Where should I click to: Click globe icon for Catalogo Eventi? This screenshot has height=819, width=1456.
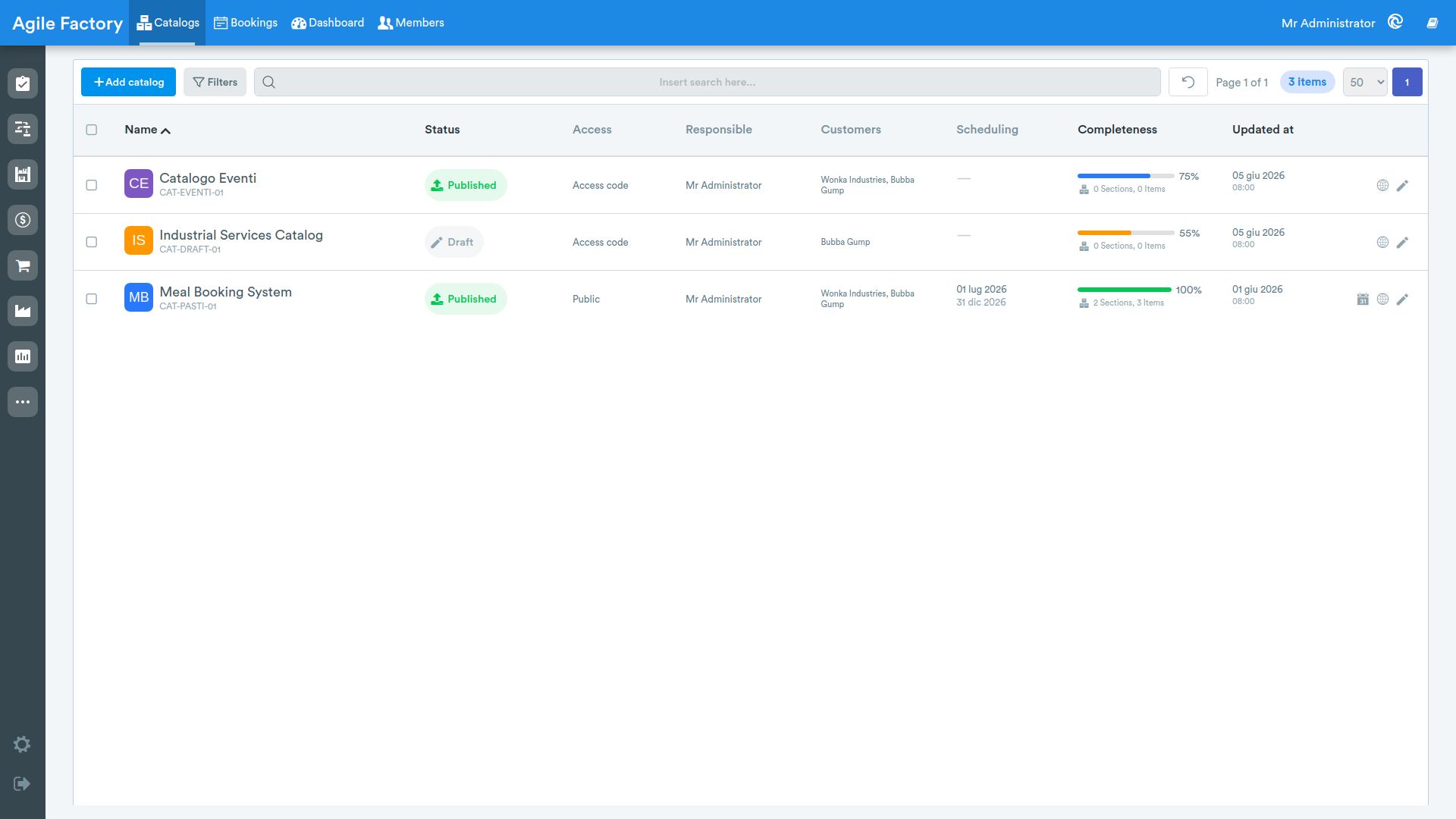pos(1382,186)
